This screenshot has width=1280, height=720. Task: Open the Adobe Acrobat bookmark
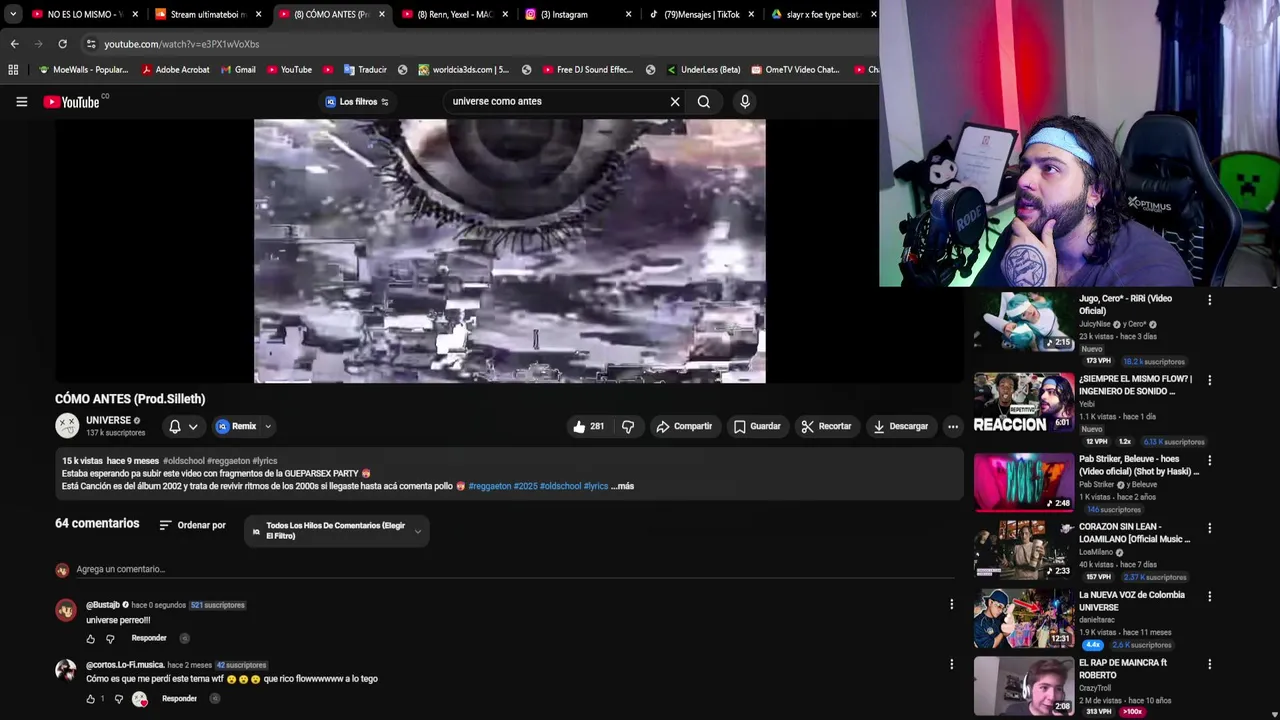175,69
